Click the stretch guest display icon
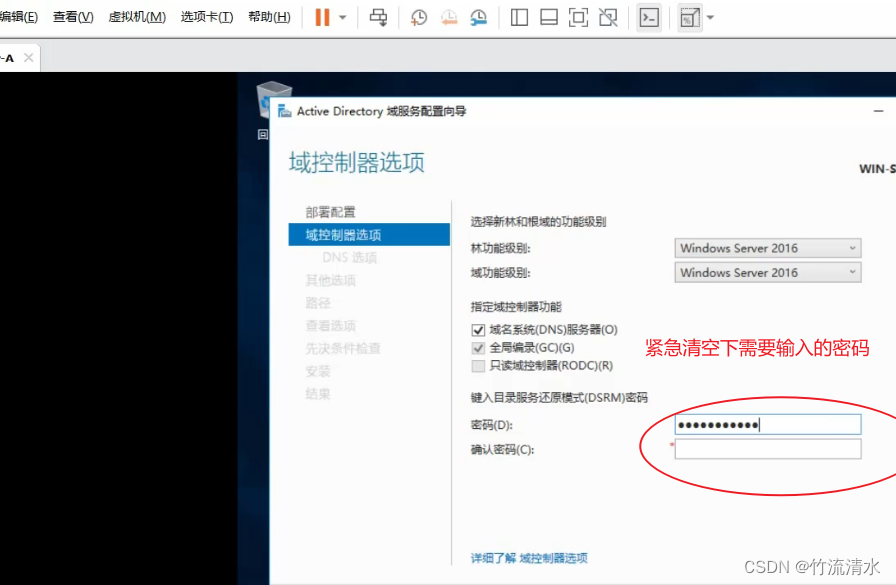 pos(690,18)
